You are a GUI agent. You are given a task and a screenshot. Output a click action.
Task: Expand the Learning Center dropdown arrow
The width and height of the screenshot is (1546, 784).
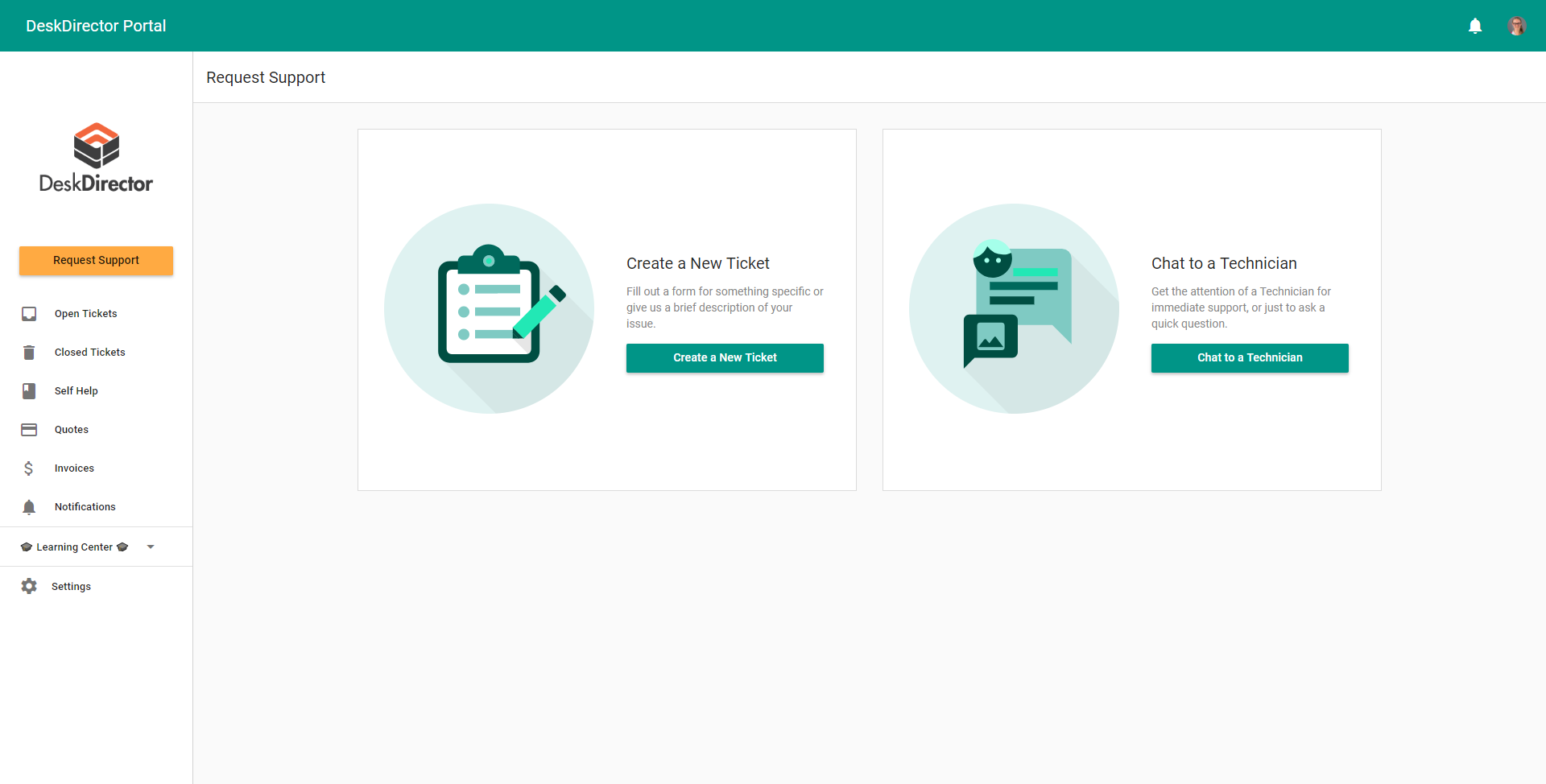pyautogui.click(x=151, y=547)
